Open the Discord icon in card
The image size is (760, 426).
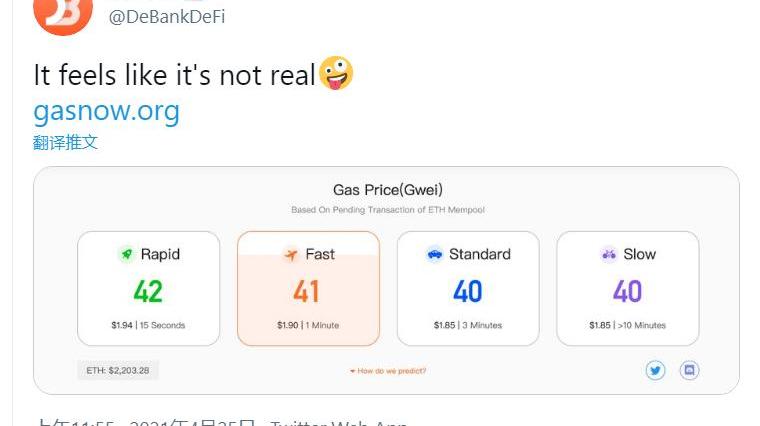(689, 370)
